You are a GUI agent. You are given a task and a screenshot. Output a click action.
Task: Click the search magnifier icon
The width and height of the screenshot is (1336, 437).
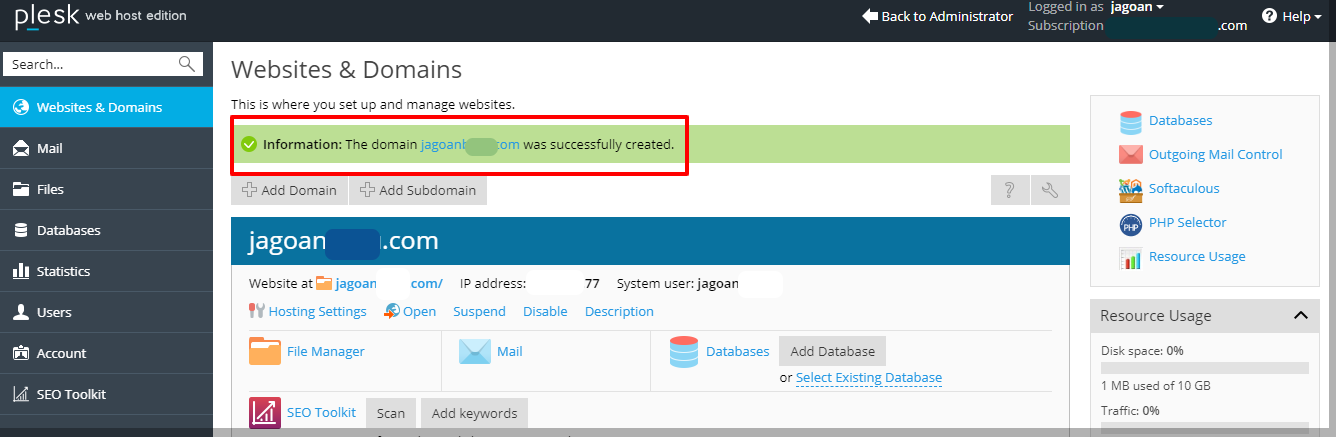coord(187,64)
